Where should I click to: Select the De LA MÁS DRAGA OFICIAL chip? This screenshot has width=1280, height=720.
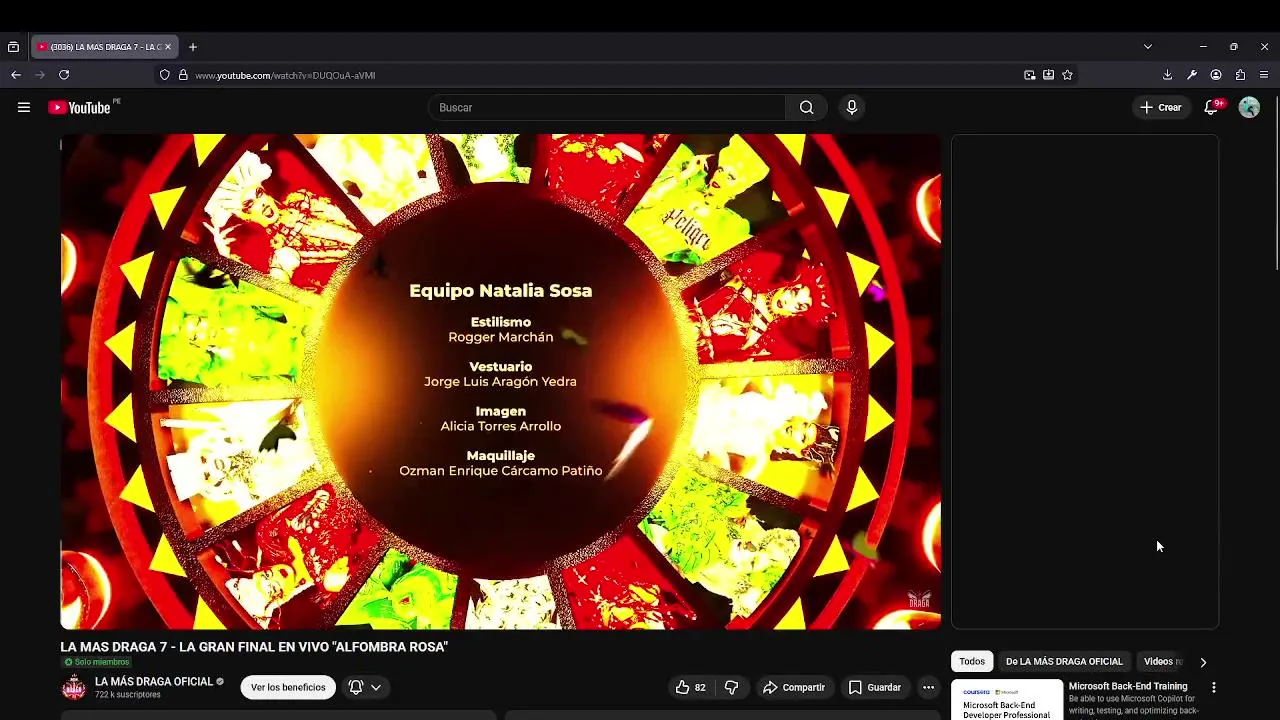click(1064, 661)
